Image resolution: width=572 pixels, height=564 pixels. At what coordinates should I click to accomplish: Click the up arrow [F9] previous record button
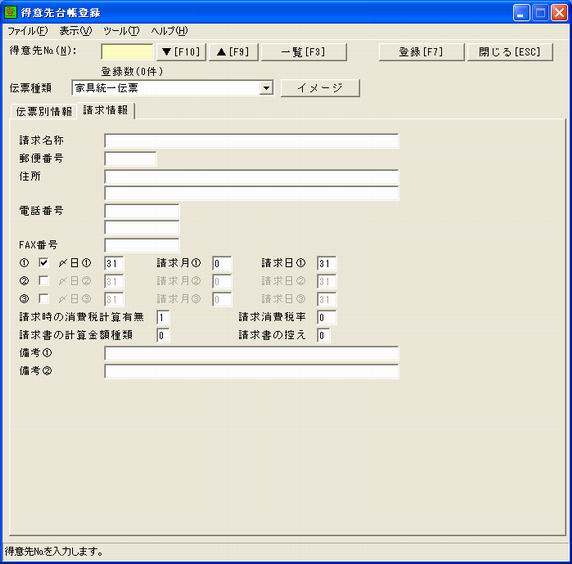click(x=233, y=52)
